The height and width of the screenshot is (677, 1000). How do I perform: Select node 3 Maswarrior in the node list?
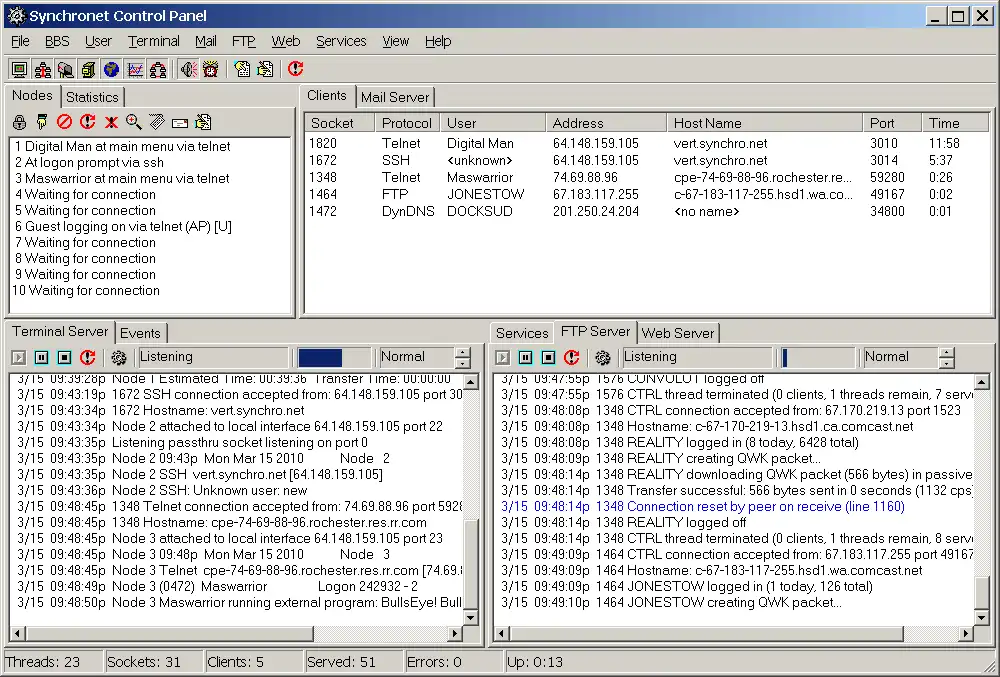(x=122, y=178)
